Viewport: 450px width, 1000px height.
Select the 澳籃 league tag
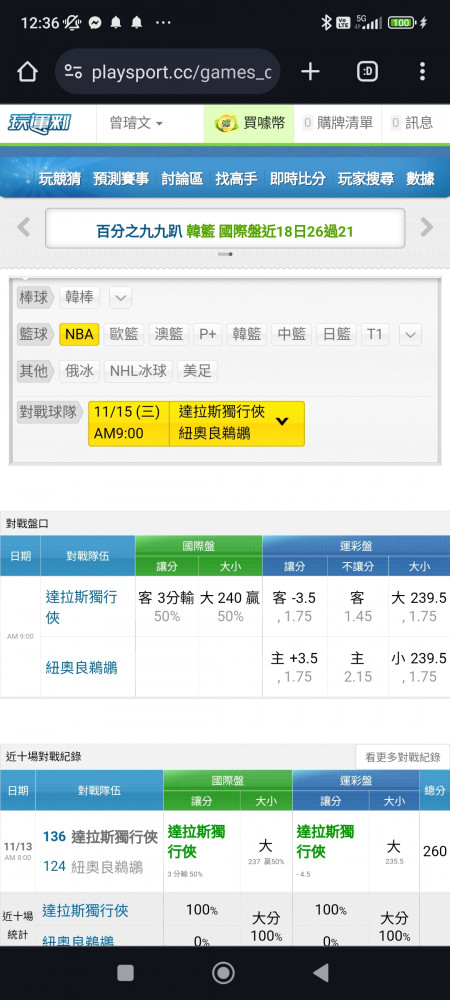pyautogui.click(x=169, y=334)
